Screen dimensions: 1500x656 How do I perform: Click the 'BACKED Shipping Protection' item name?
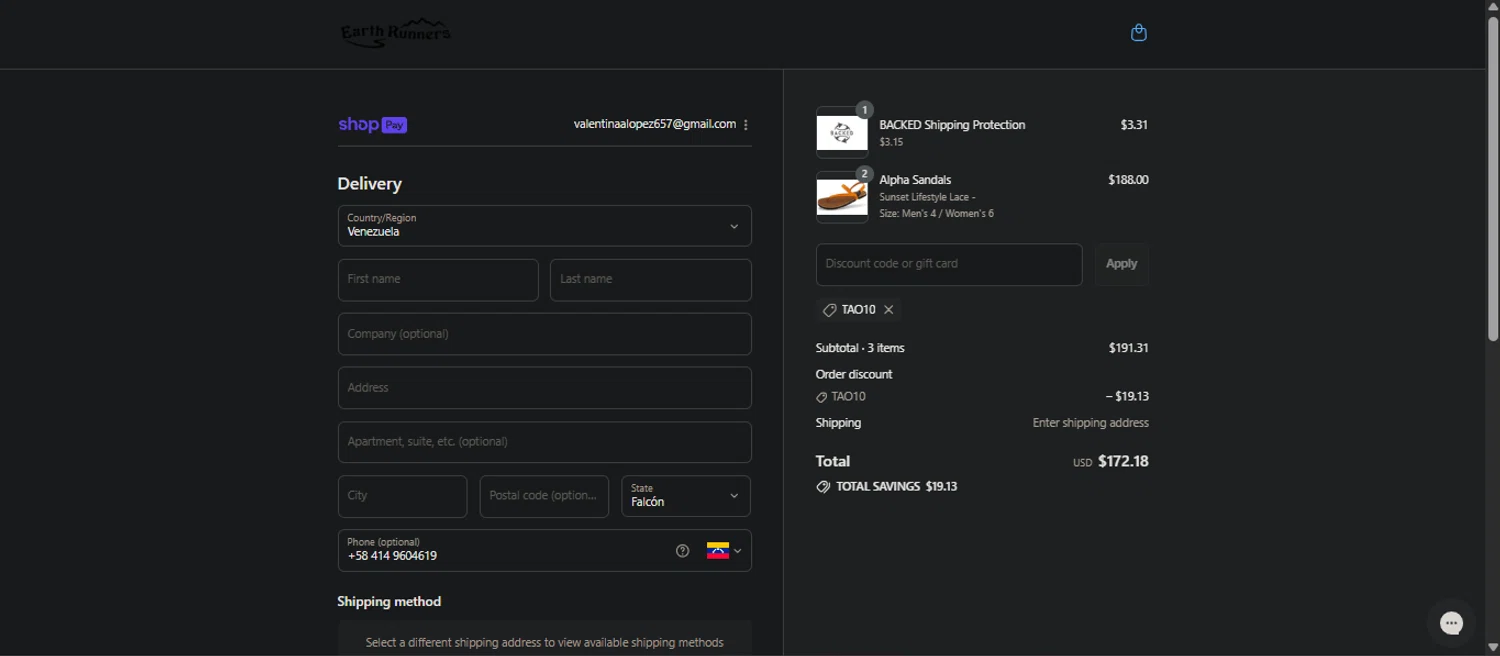[952, 125]
